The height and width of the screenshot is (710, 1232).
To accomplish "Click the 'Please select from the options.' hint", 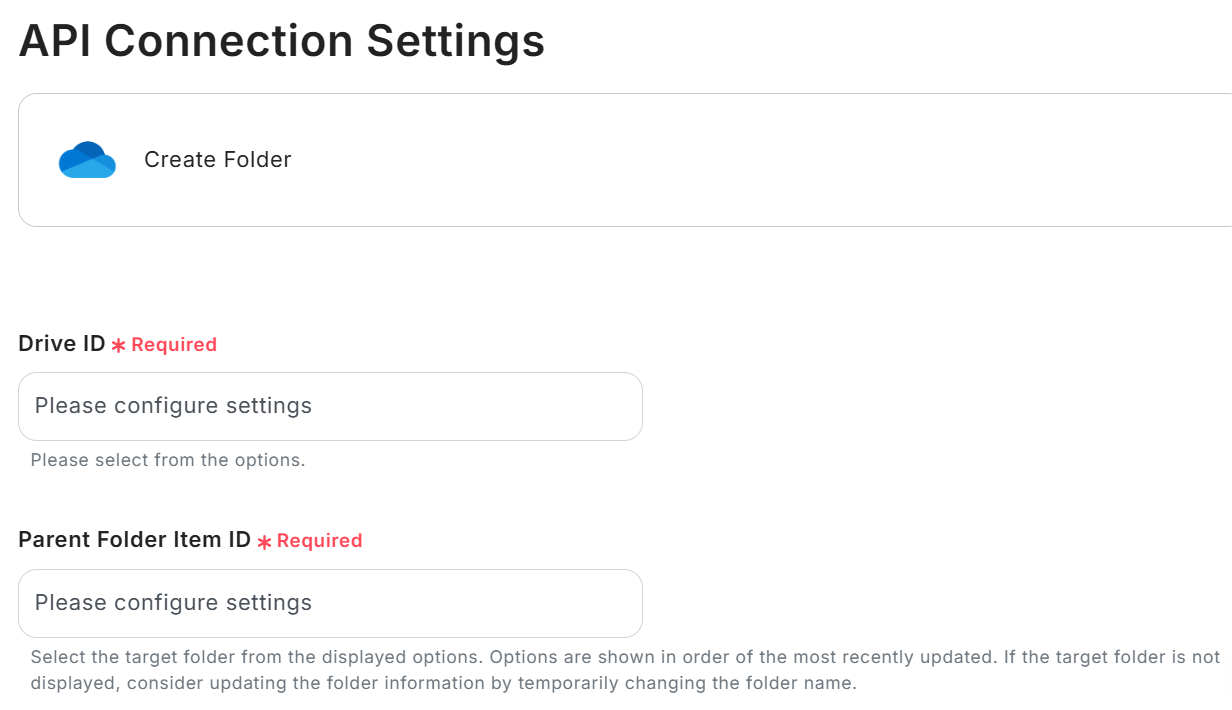I will tap(167, 460).
